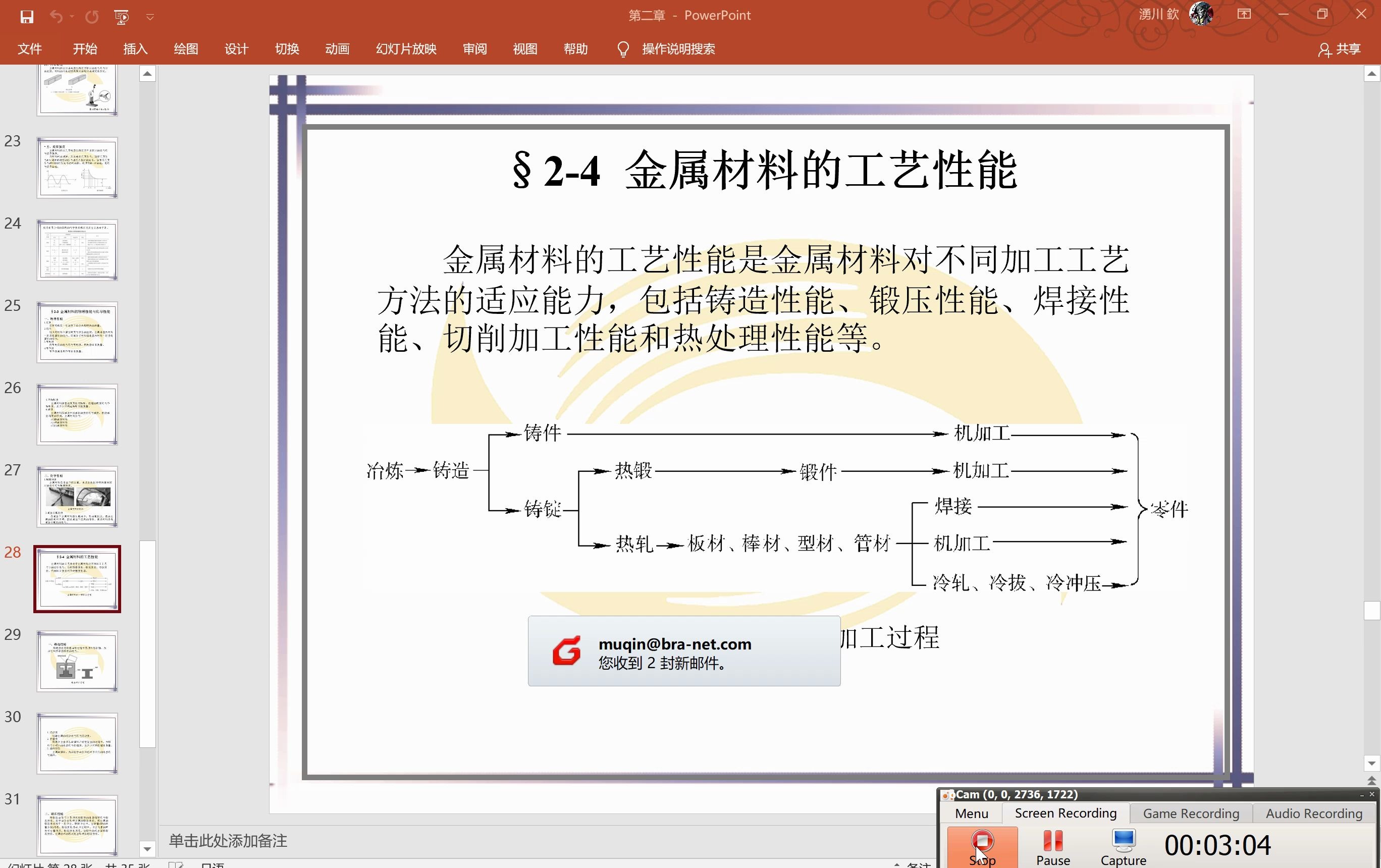Minimize the recorder window
1381x868 pixels.
[x=1361, y=795]
